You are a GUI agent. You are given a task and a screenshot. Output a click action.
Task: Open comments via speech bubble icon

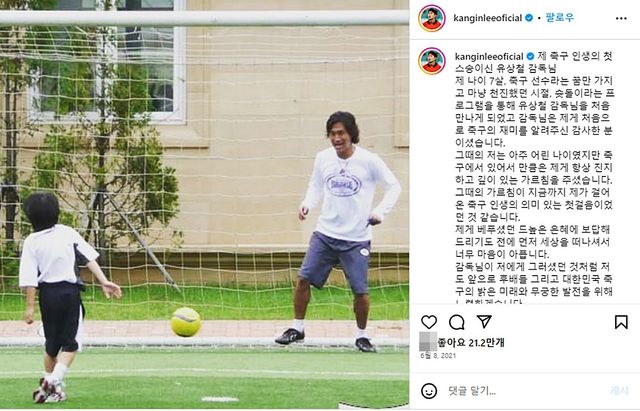pyautogui.click(x=456, y=322)
